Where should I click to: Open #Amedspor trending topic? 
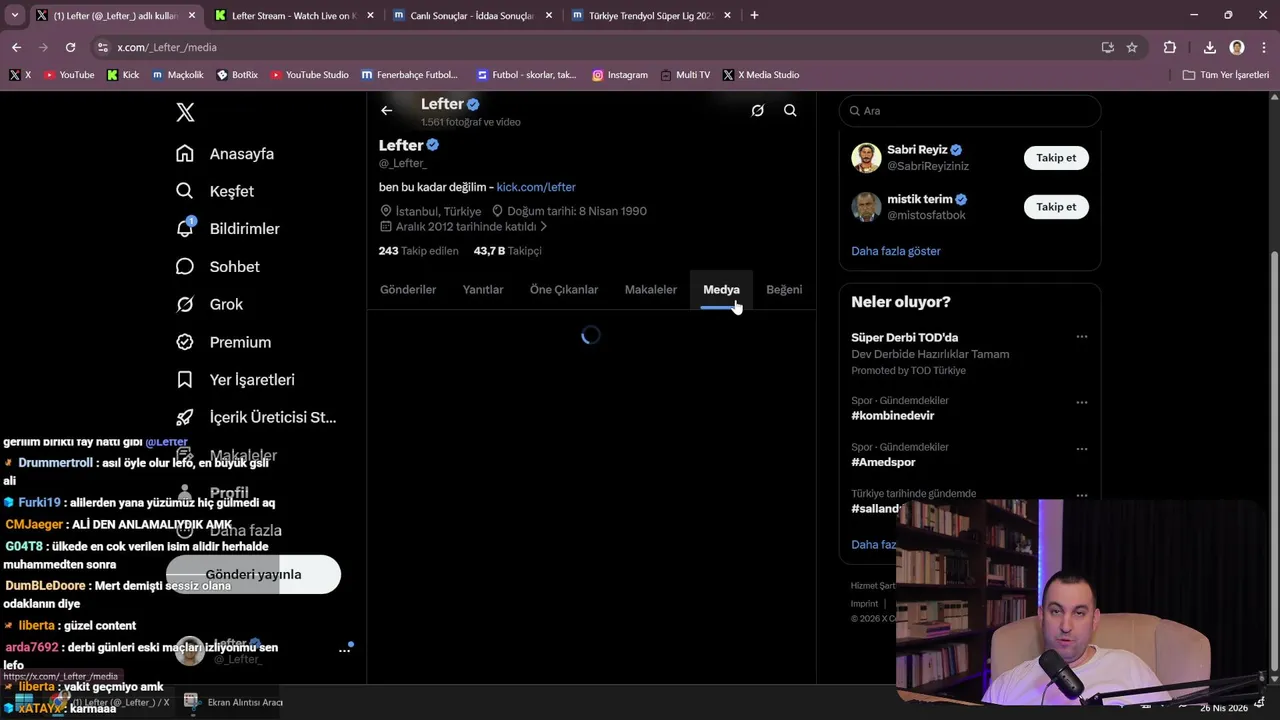[x=883, y=462]
